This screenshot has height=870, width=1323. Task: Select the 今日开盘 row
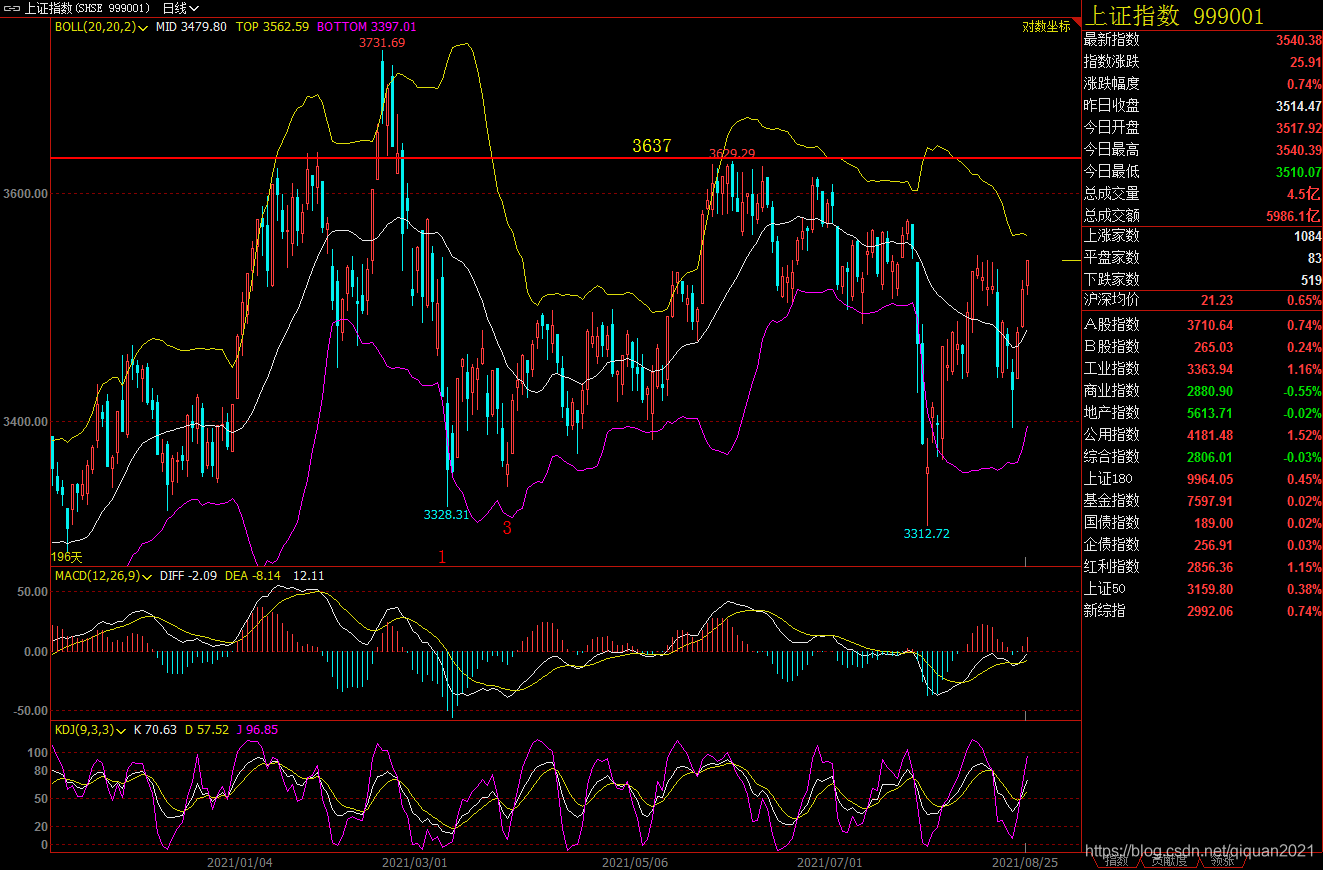pyautogui.click(x=1203, y=128)
